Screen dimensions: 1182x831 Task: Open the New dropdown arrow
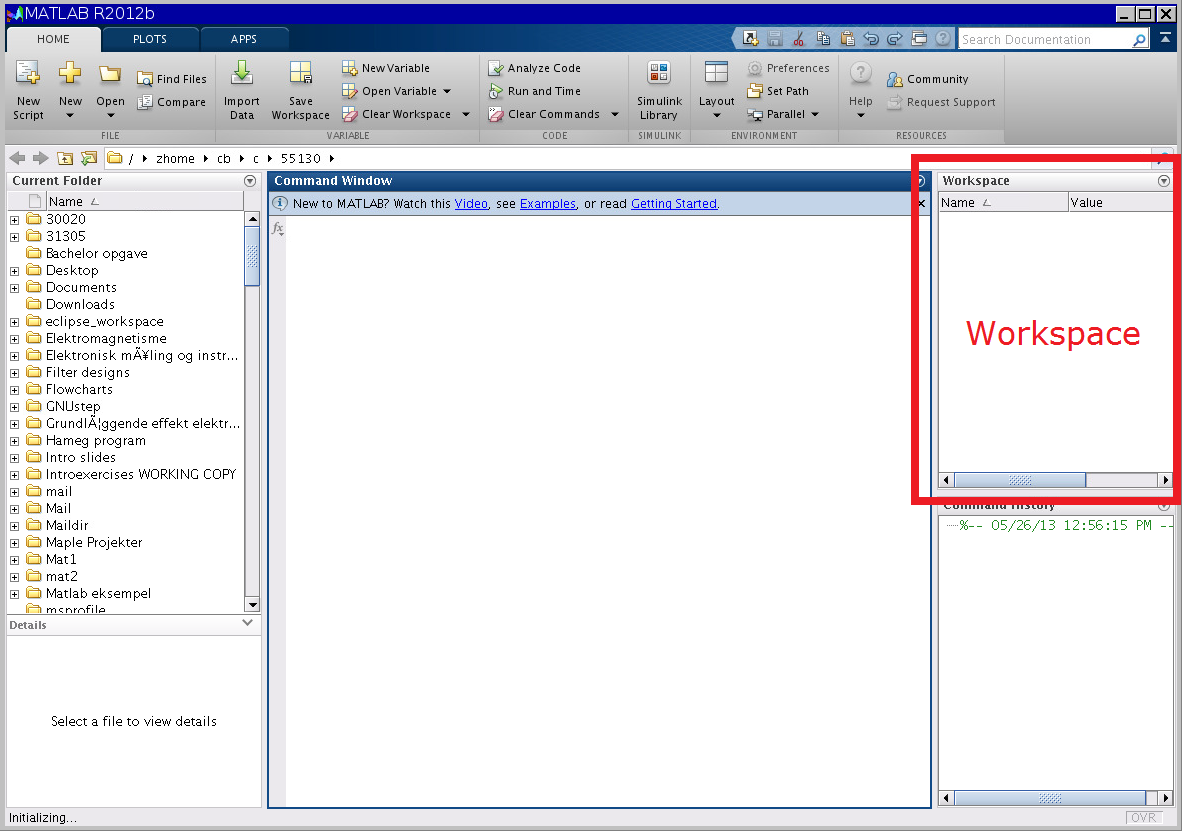click(x=70, y=115)
